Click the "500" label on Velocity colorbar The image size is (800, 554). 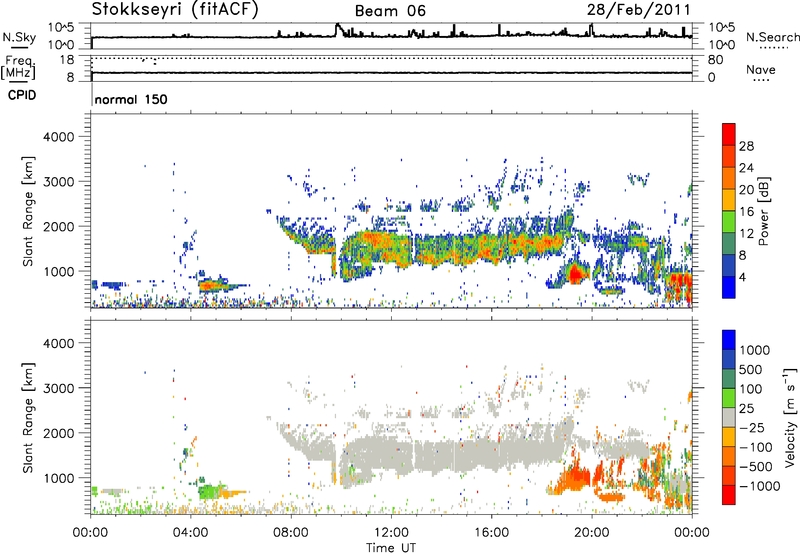click(x=751, y=370)
